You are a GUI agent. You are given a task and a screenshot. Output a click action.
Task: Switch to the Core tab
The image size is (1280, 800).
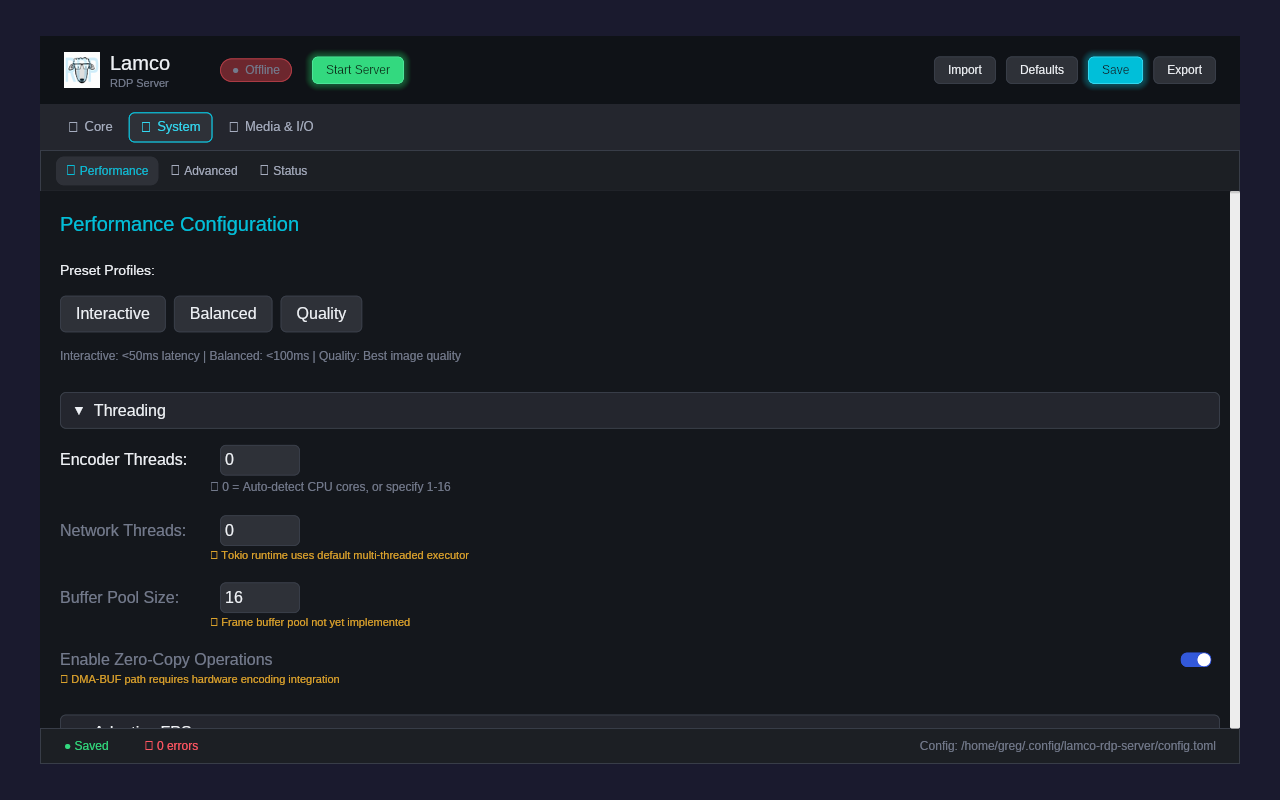click(x=90, y=127)
